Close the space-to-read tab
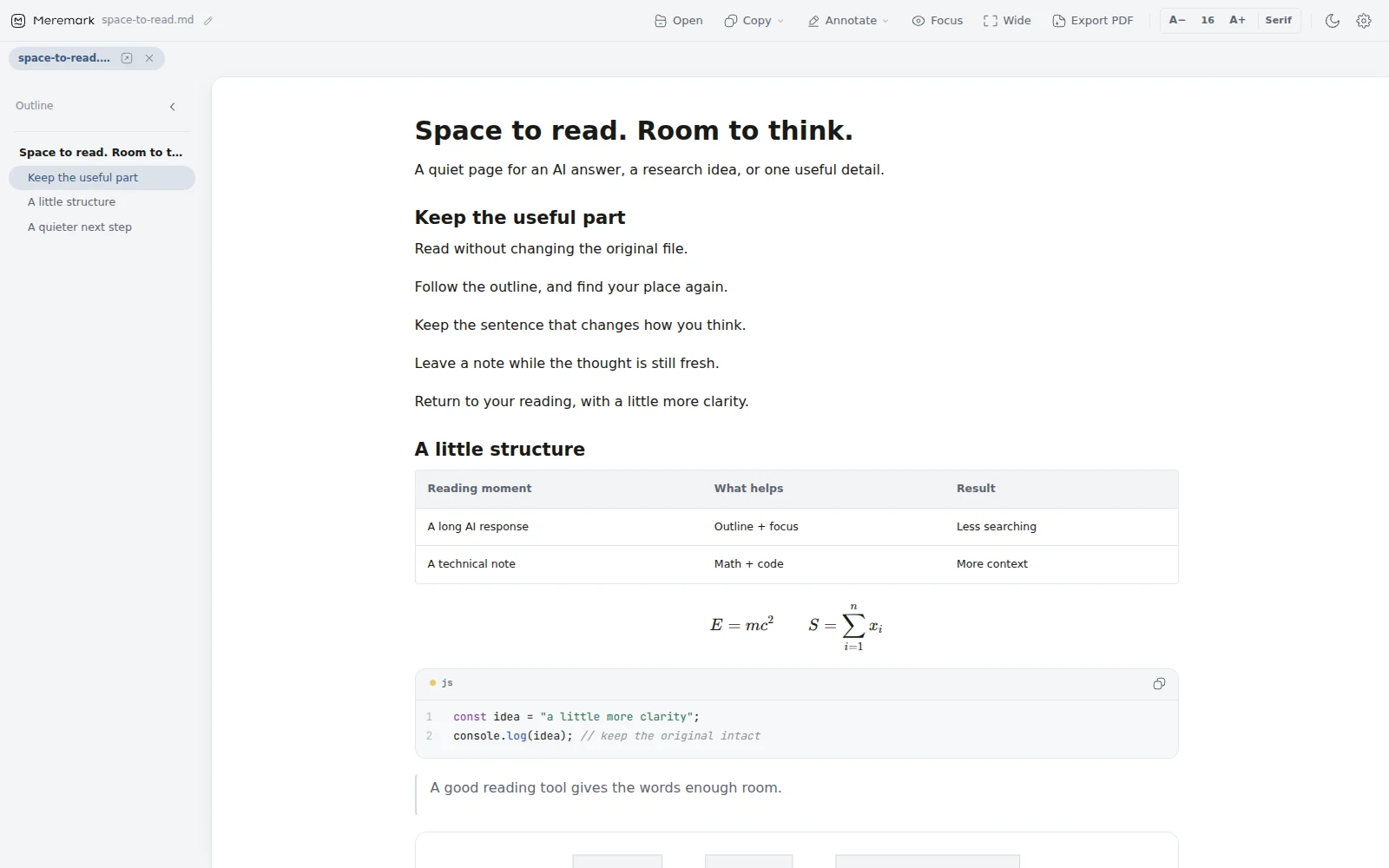 (x=149, y=58)
